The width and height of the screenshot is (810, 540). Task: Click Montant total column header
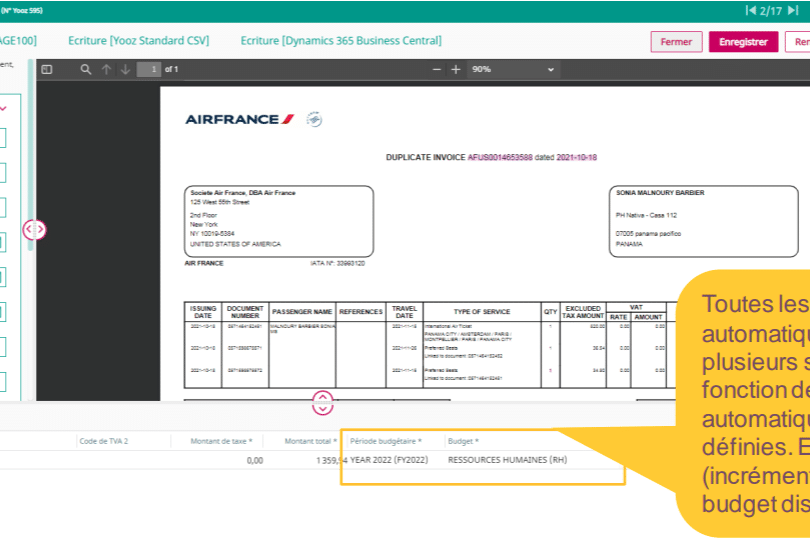coord(310,441)
